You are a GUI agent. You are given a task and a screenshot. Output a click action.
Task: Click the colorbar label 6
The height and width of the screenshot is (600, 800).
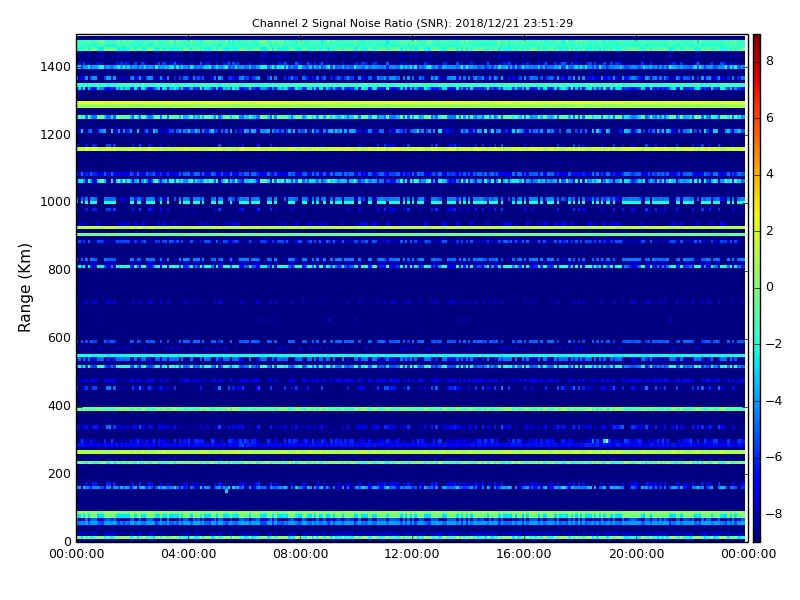[x=770, y=118]
